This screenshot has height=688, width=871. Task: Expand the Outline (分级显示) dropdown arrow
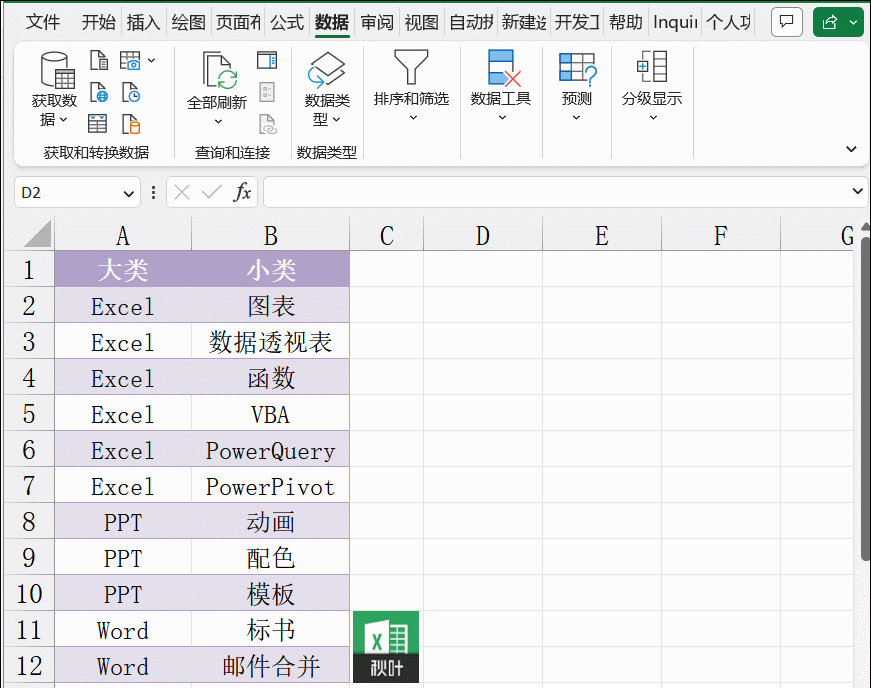coord(653,117)
